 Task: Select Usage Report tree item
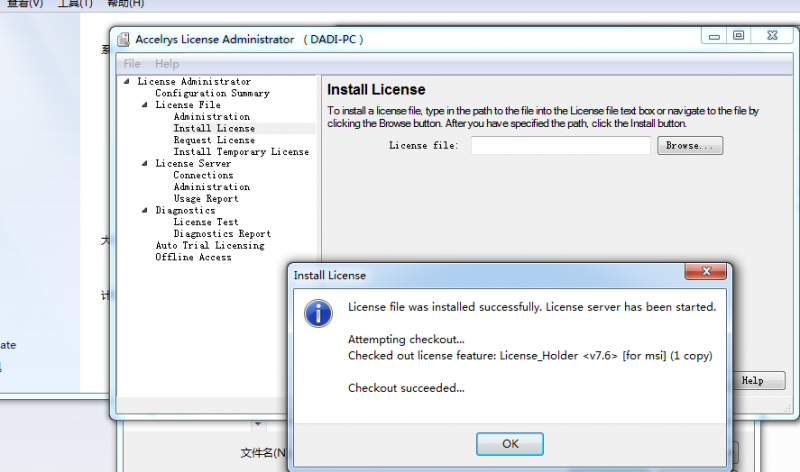(x=206, y=198)
